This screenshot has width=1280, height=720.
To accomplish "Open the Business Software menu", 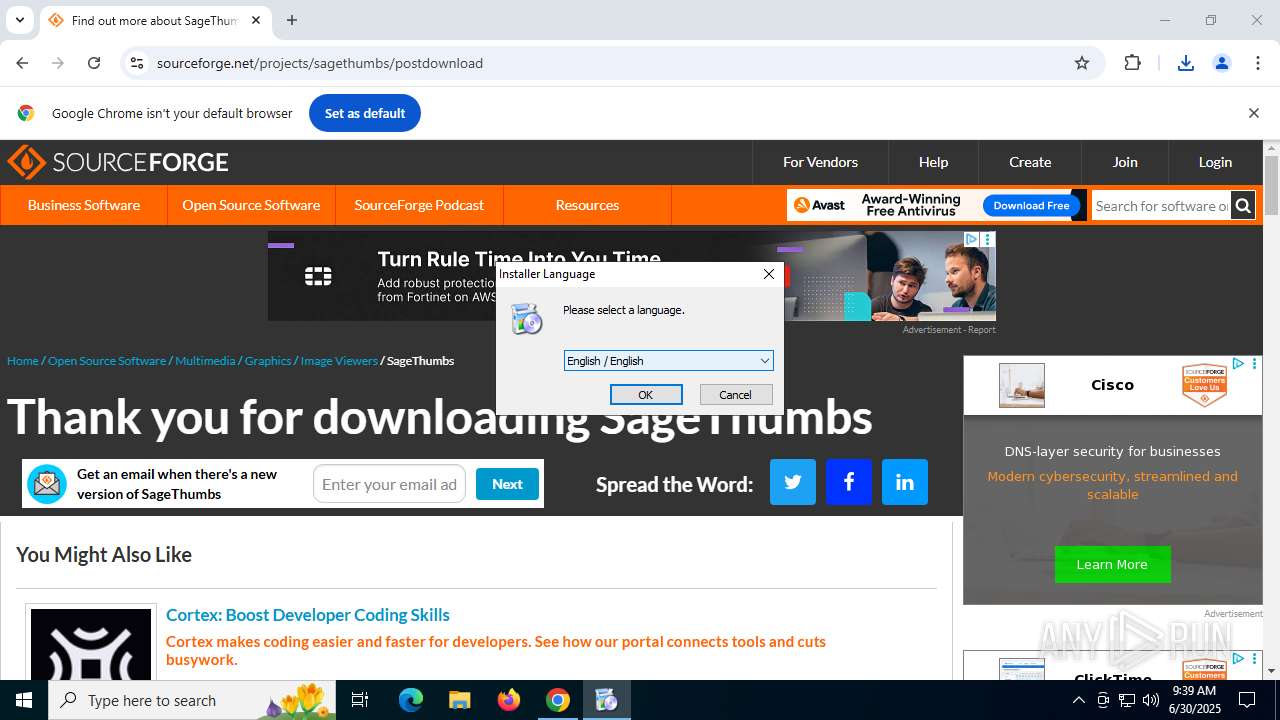I will 84,205.
